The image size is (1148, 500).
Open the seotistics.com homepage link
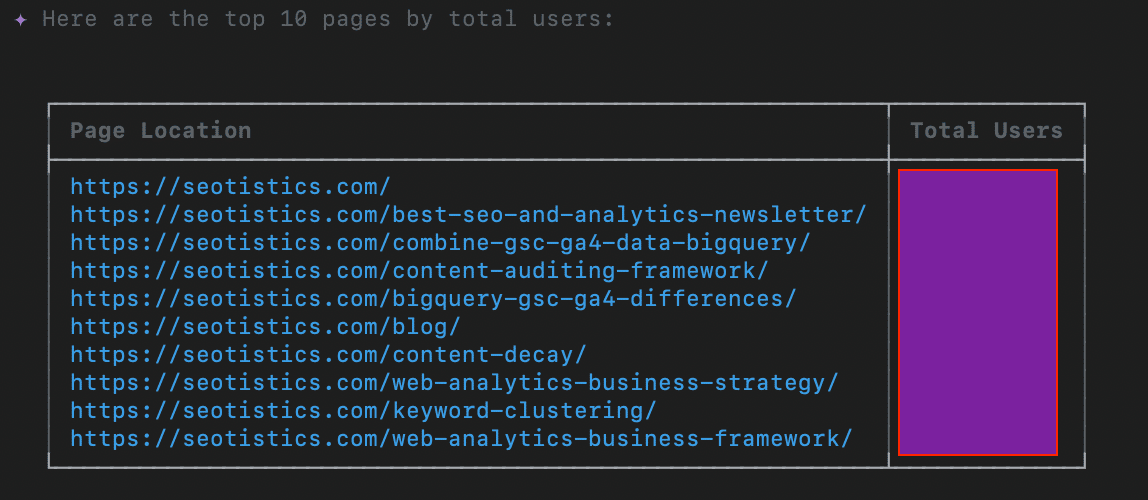(x=230, y=186)
